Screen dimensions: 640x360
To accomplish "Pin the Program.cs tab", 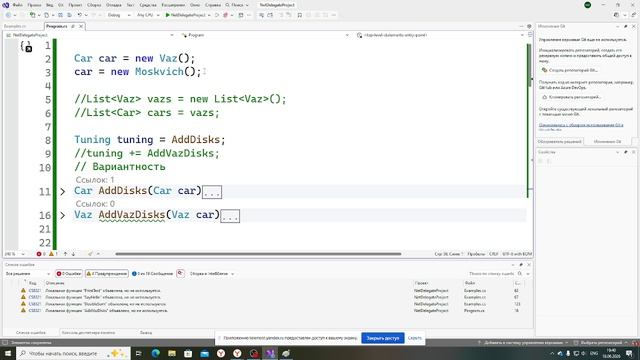I will click(x=73, y=26).
